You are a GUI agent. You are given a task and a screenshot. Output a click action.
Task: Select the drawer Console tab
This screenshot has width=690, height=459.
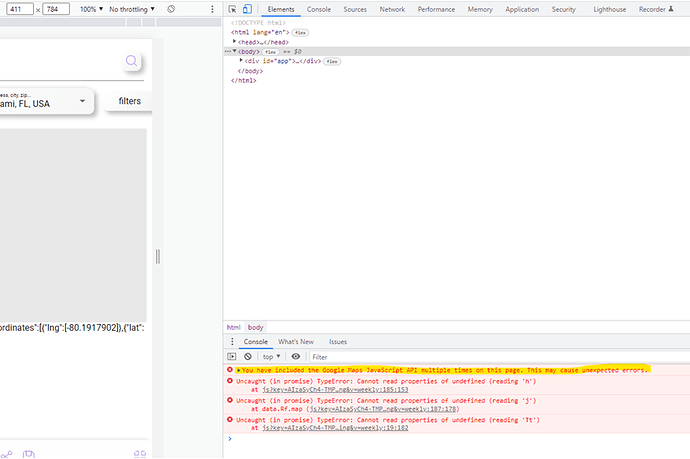click(256, 341)
